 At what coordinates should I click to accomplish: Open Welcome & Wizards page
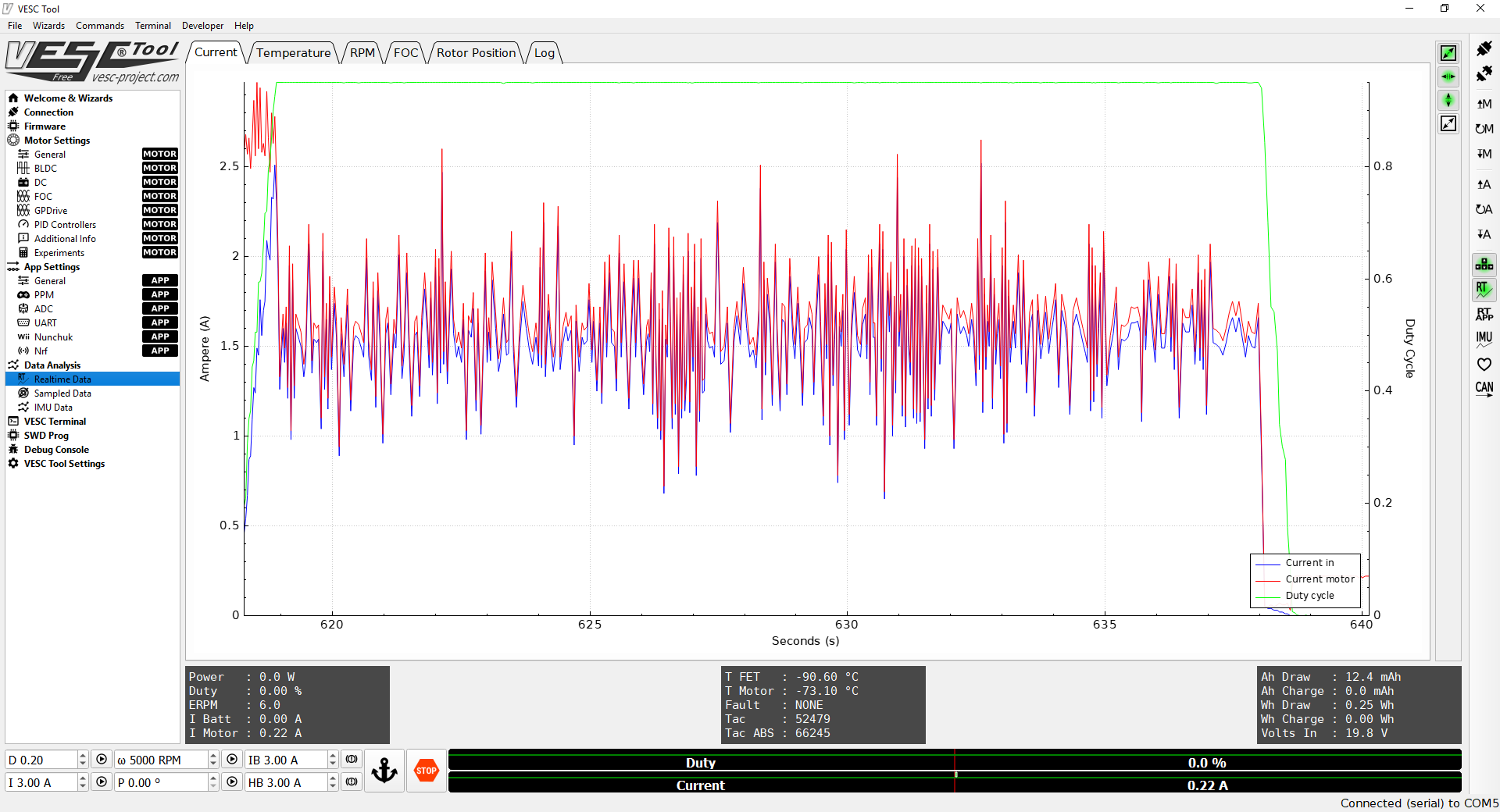68,98
